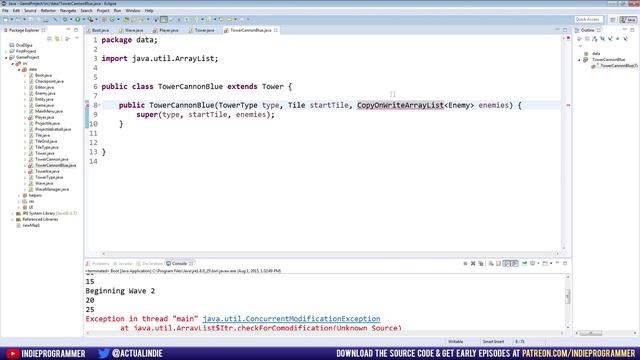Viewport: 640px width, 360px height.
Task: Click the Open Type toolbar icon
Action: (126, 19)
